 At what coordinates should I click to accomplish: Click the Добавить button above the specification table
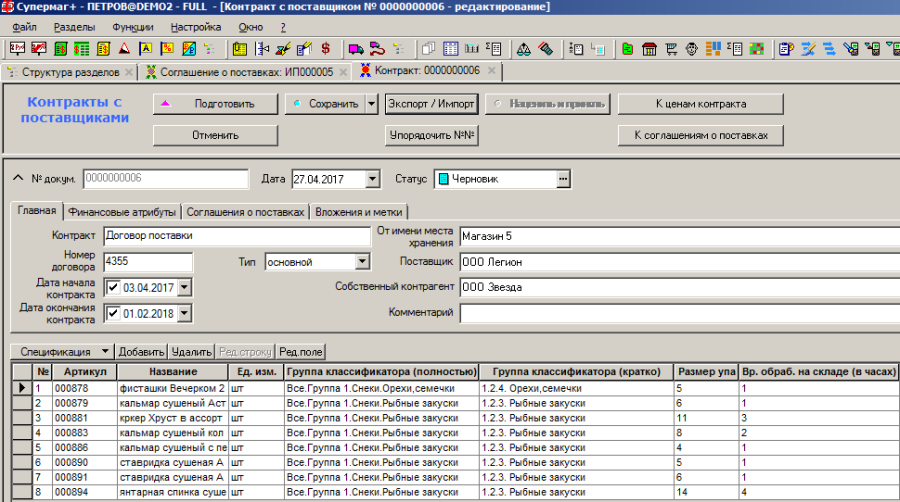141,352
